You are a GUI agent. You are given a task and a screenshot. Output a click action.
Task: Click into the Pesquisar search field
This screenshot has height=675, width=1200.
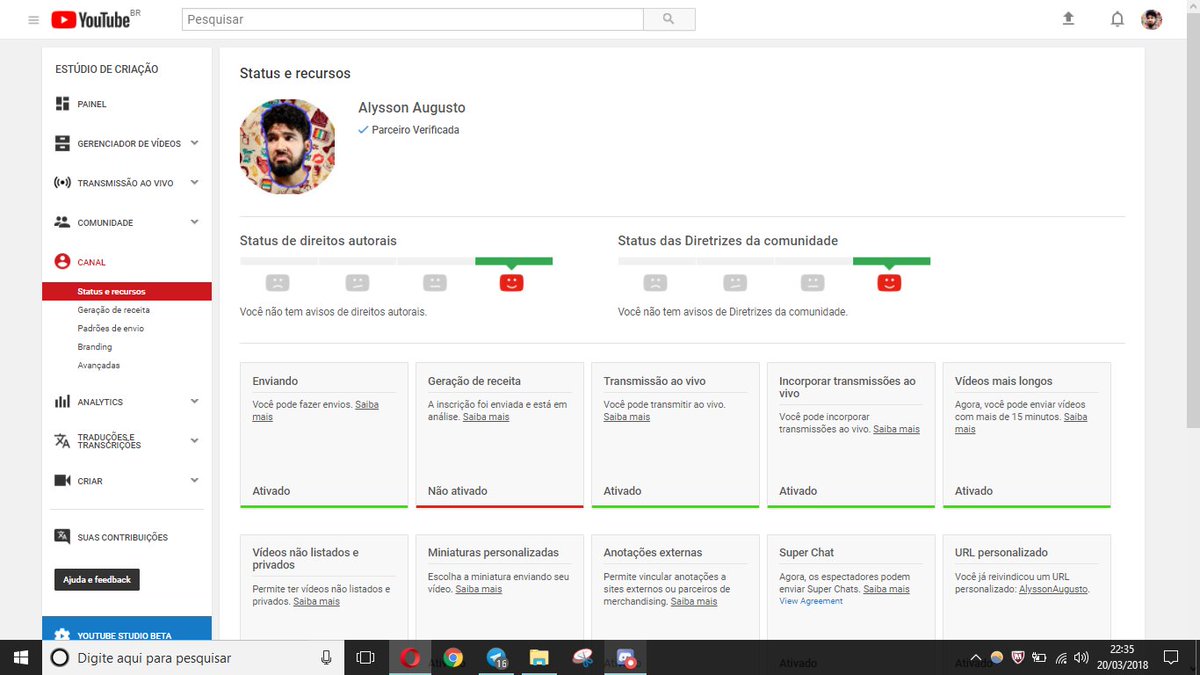[413, 19]
